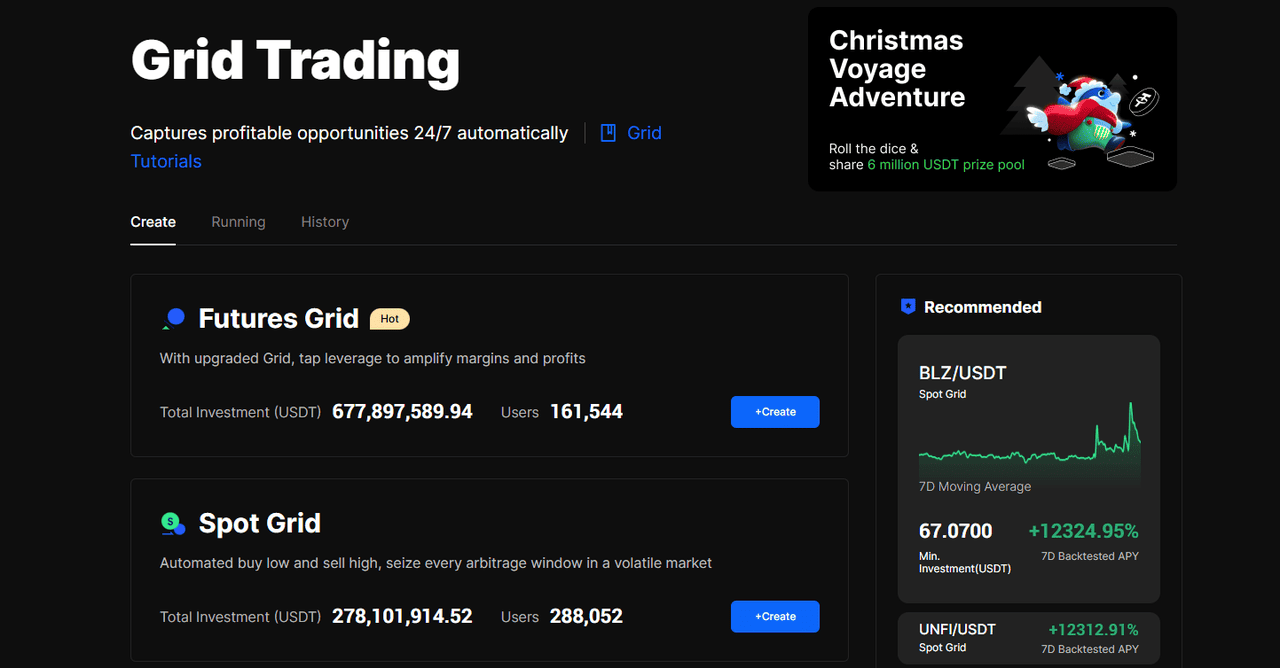
Task: Click the 6 million USDT prize pool text
Action: [x=945, y=165]
